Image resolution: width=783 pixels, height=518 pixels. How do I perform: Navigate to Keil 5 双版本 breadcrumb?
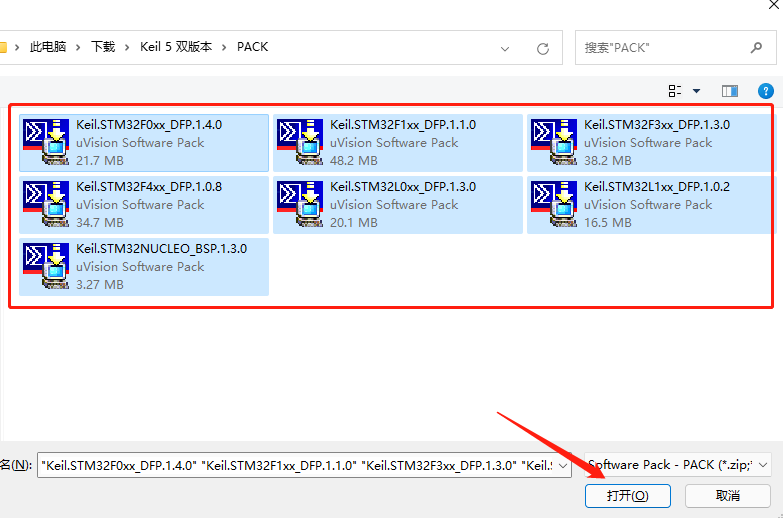point(176,47)
